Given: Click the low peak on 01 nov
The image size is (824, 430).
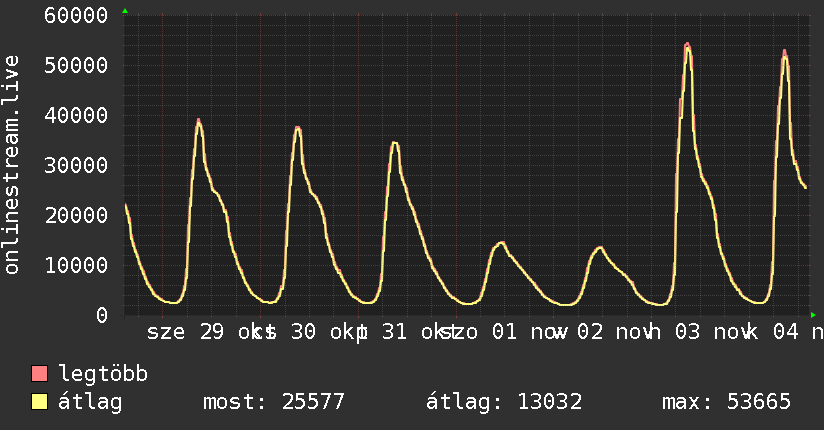Looking at the screenshot, I should point(501,242).
